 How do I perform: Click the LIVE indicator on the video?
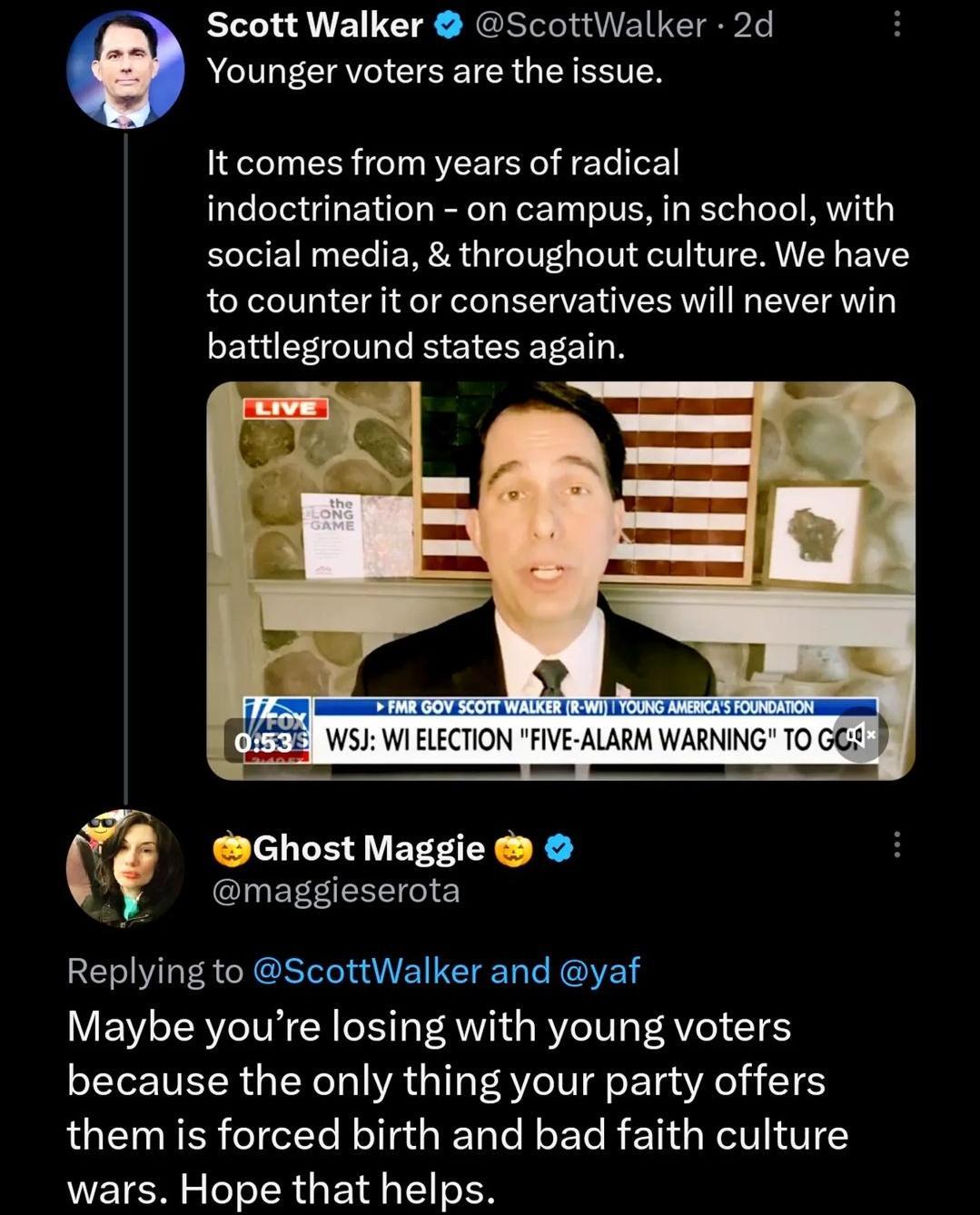pyautogui.click(x=284, y=408)
